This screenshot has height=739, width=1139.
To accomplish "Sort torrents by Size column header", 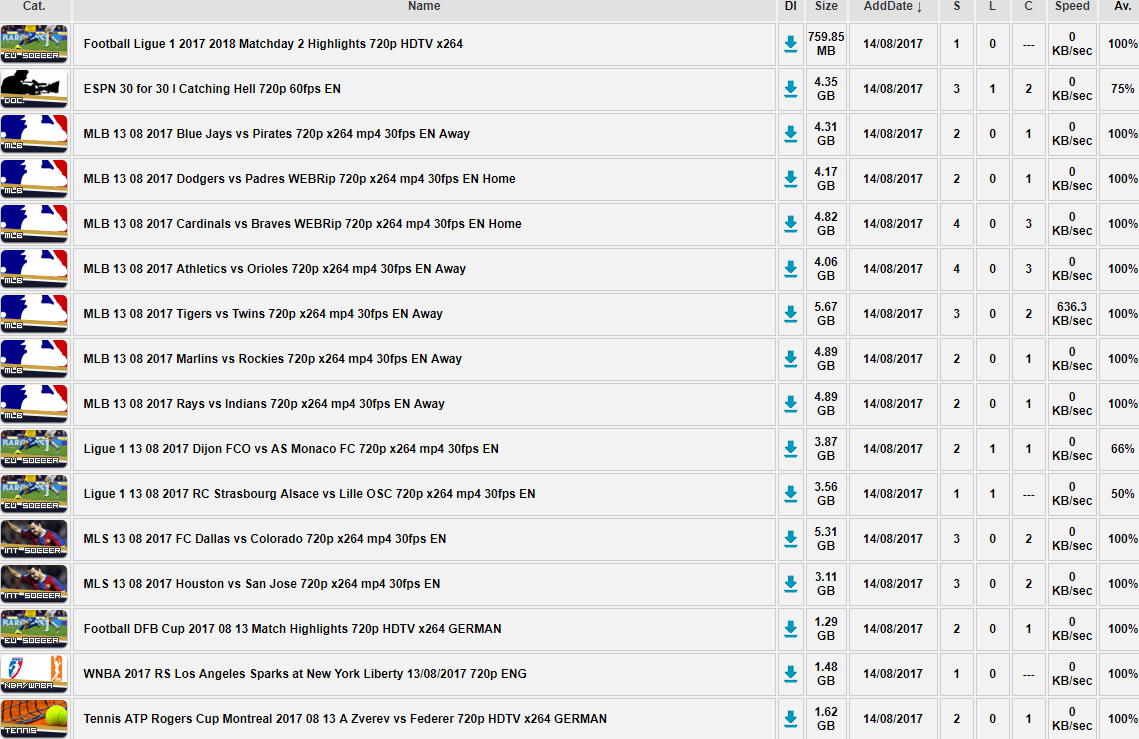I will click(x=826, y=7).
